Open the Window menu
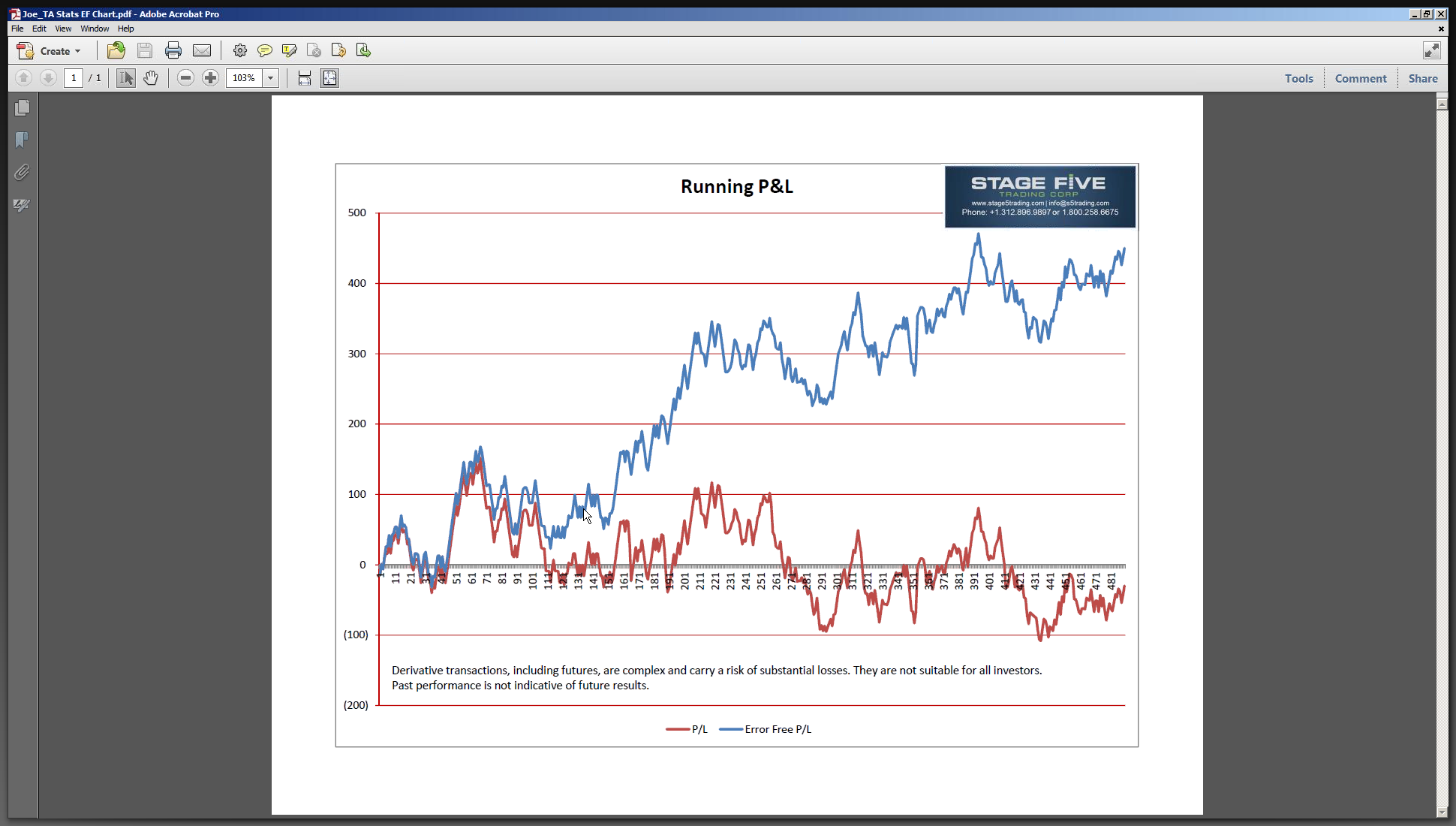The width and height of the screenshot is (1456, 826). [x=95, y=29]
